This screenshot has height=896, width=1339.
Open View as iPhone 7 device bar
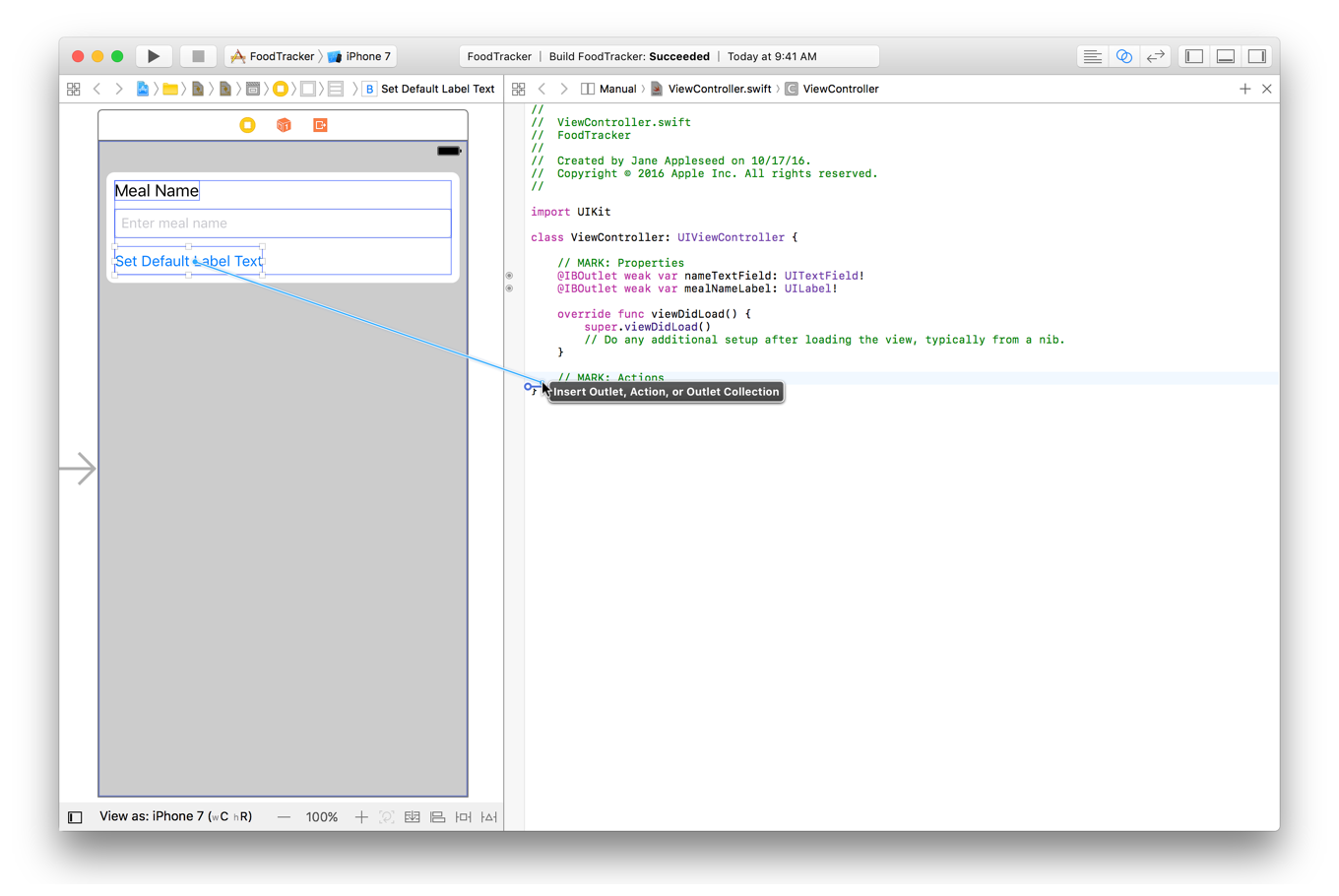click(176, 816)
